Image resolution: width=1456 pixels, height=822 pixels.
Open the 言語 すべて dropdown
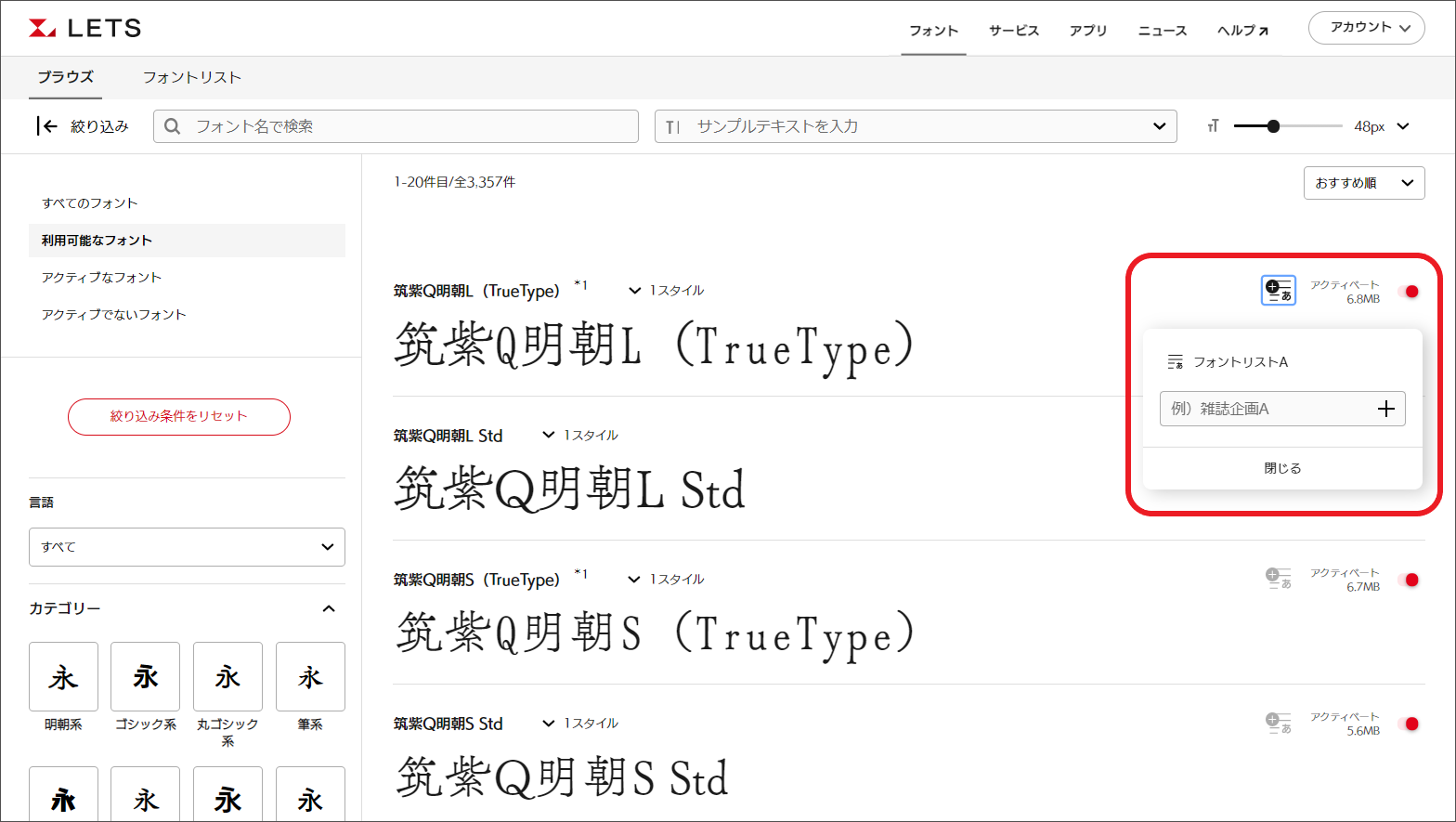coord(187,547)
